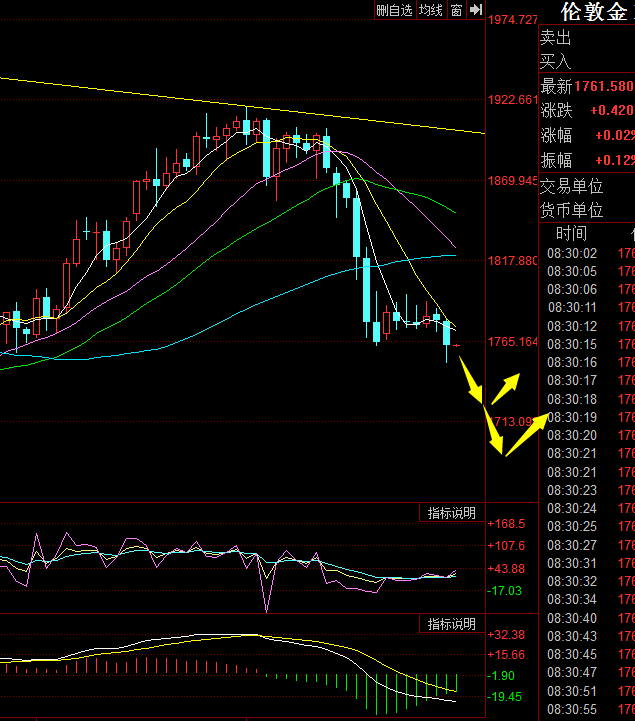
Task: Click the +32.38 MACD scale value
Action: 506,635
